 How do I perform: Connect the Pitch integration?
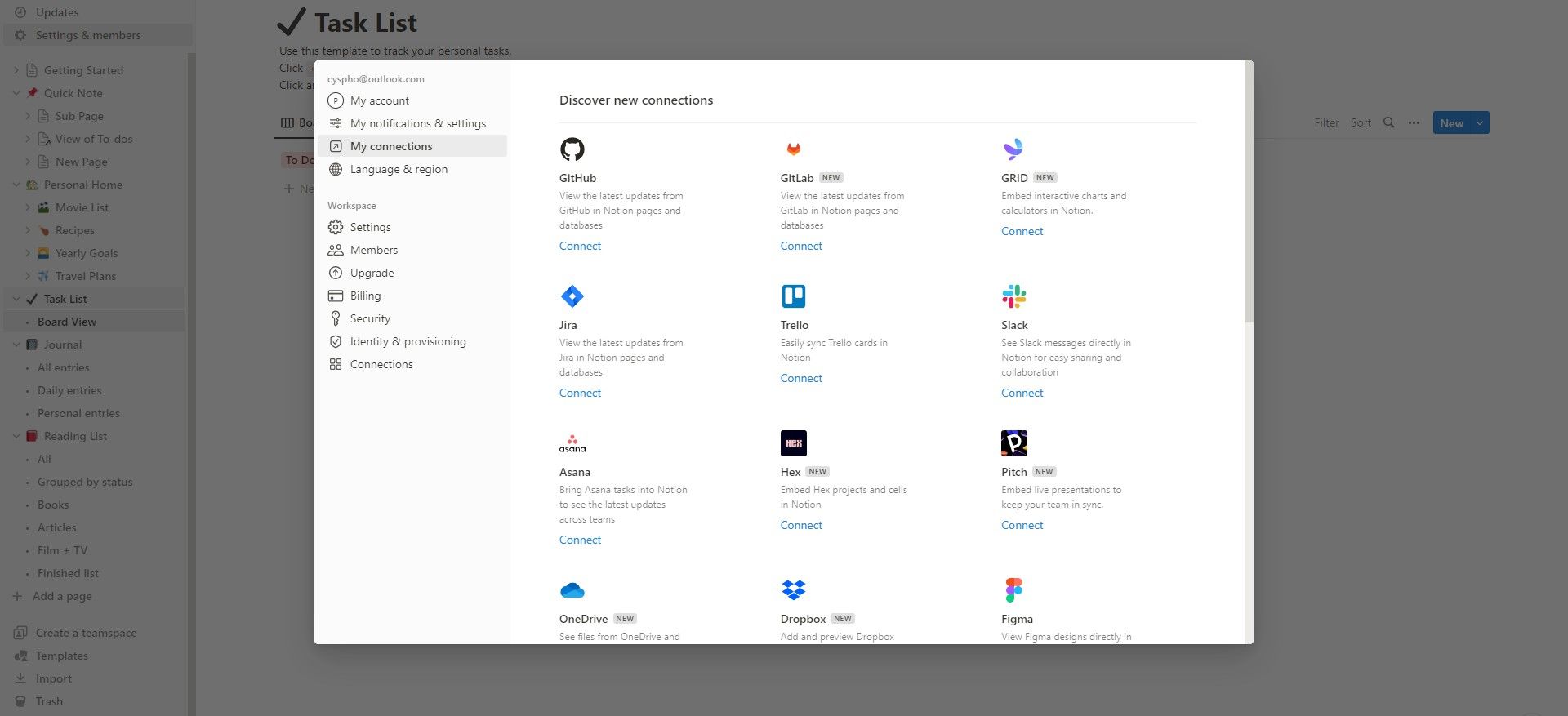(x=1022, y=525)
